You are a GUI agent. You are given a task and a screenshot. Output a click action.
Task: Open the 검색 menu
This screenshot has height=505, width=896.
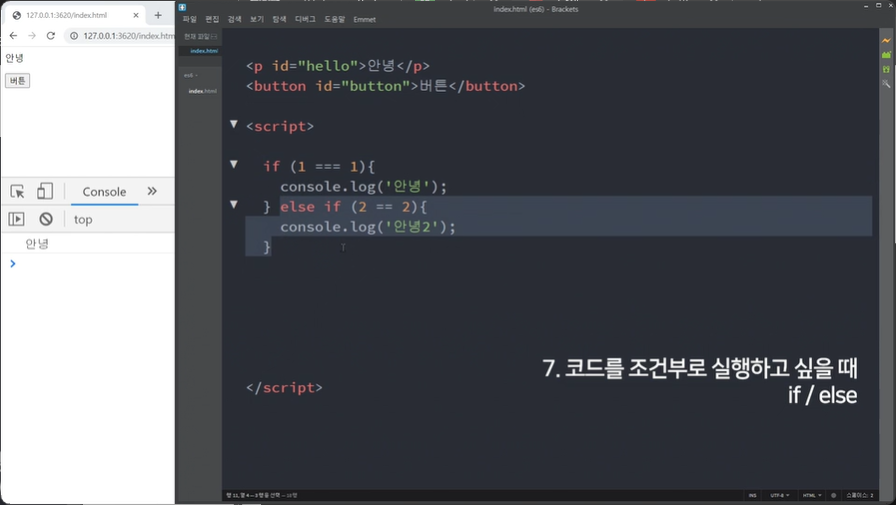click(234, 19)
